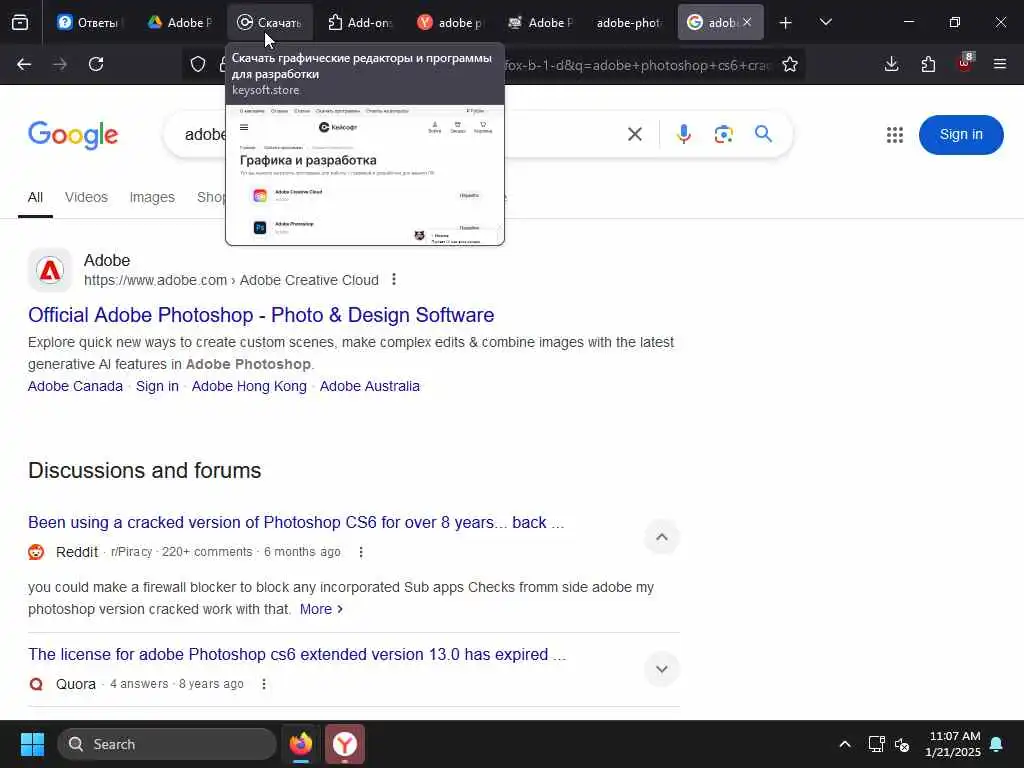Select the All search filter

coord(35,197)
